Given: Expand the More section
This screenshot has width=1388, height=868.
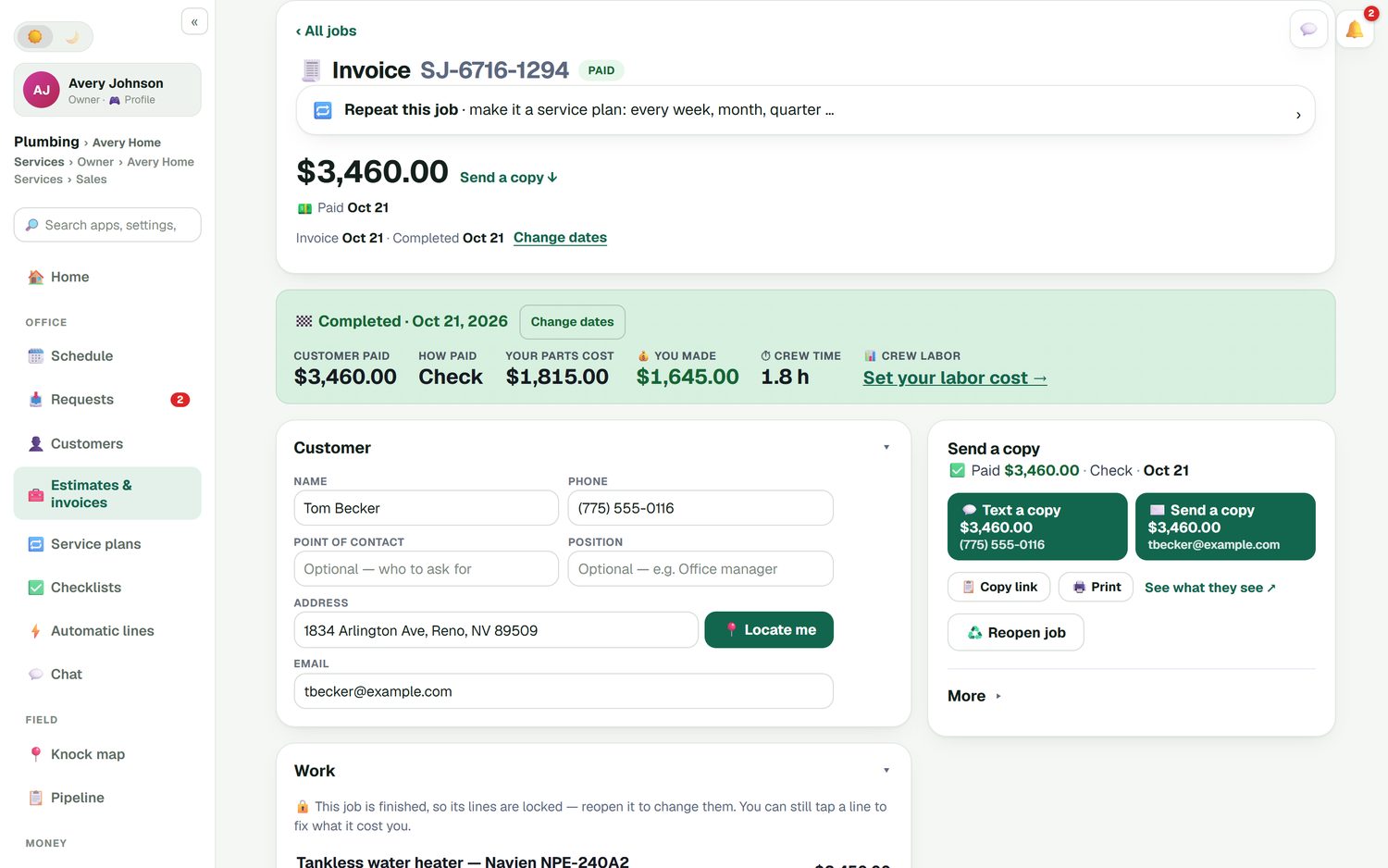Looking at the screenshot, I should coord(974,696).
